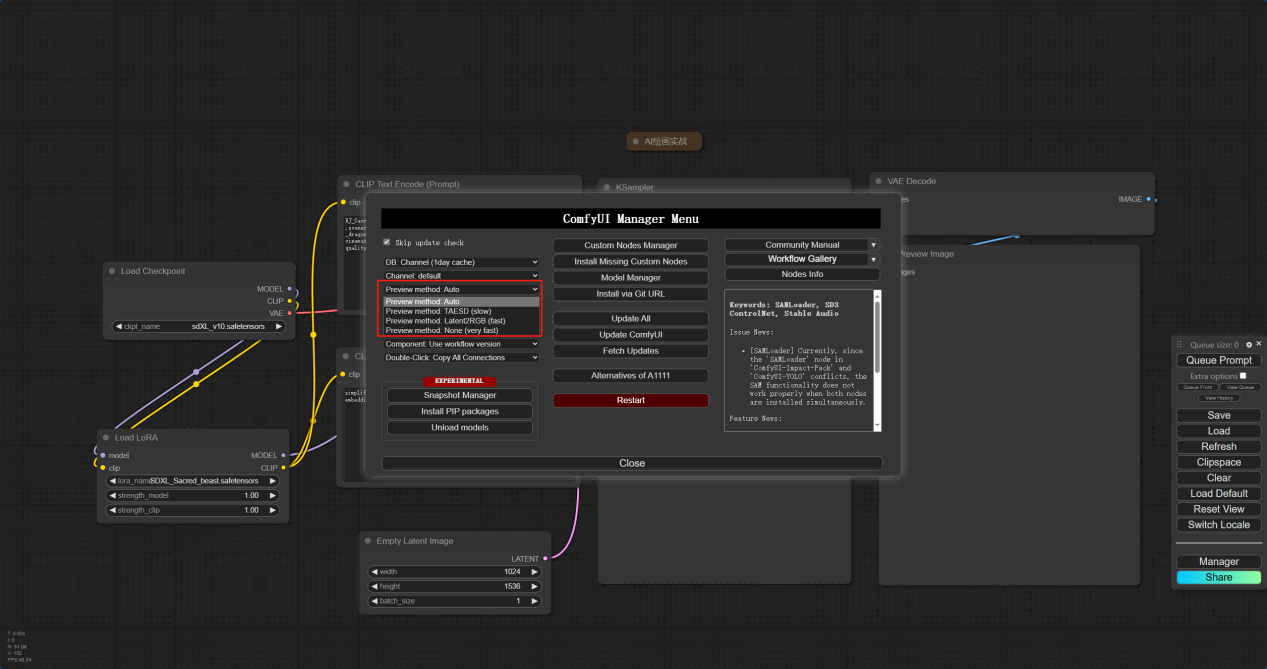The height and width of the screenshot is (669, 1267).
Task: Click Unload models button
Action: (x=460, y=427)
